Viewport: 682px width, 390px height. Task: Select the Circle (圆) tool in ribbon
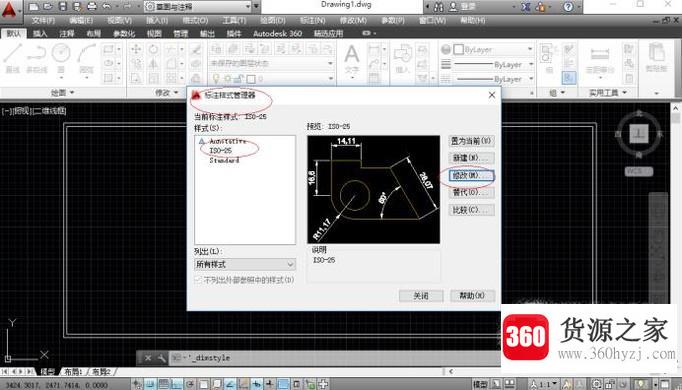coord(61,59)
